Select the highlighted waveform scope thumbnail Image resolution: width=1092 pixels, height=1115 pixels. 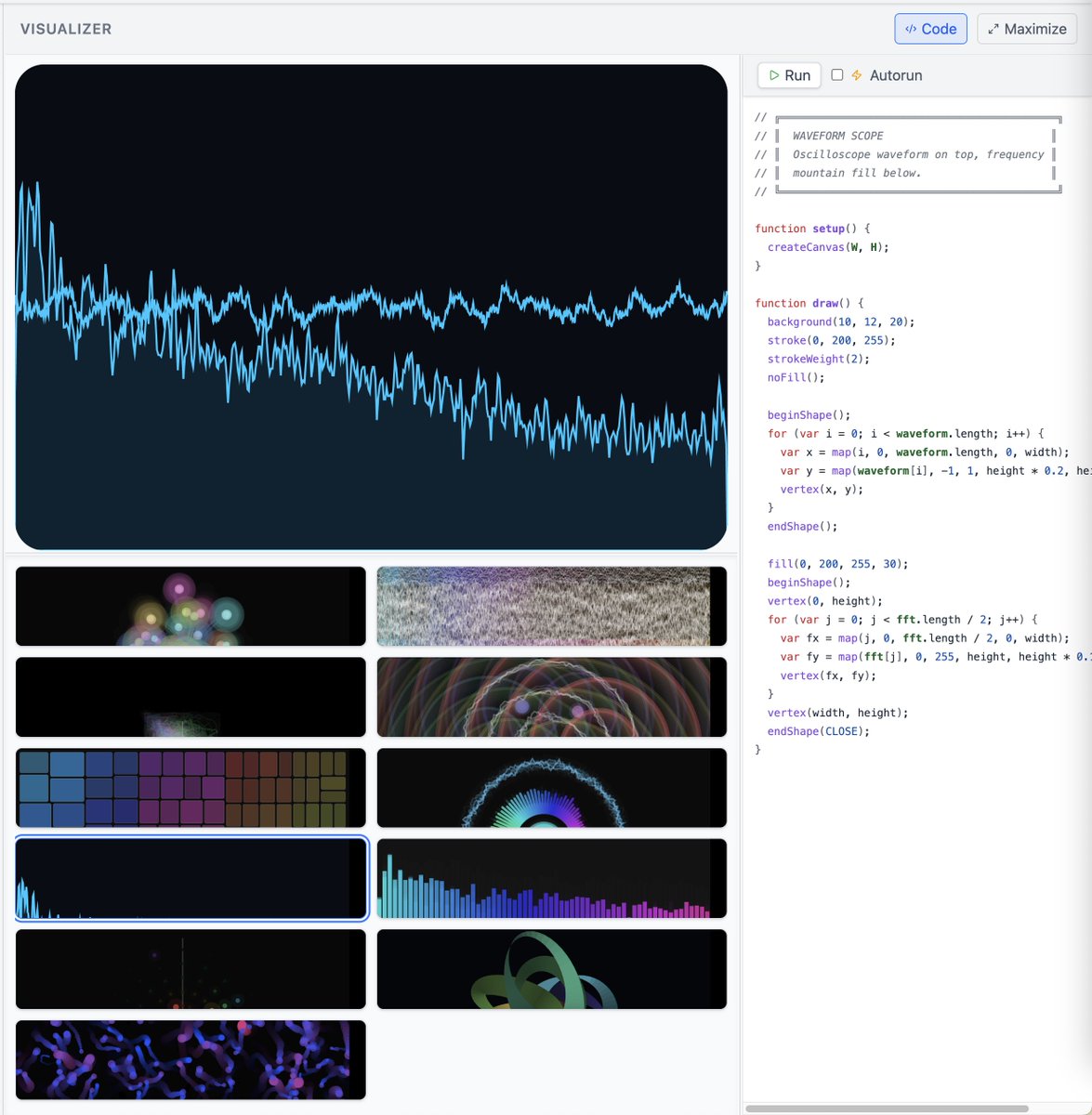point(191,878)
